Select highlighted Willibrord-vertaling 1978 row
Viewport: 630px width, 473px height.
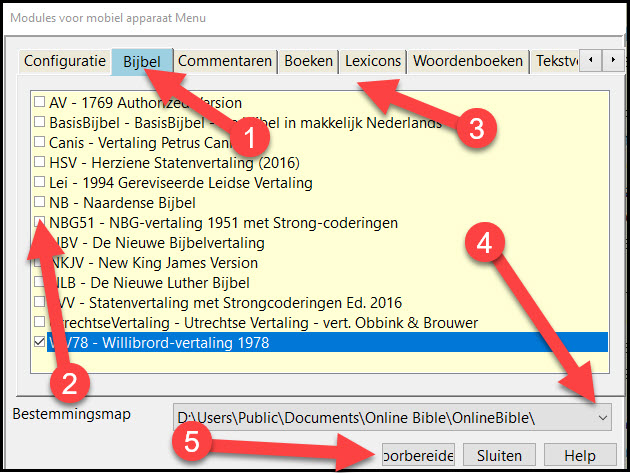[327, 342]
